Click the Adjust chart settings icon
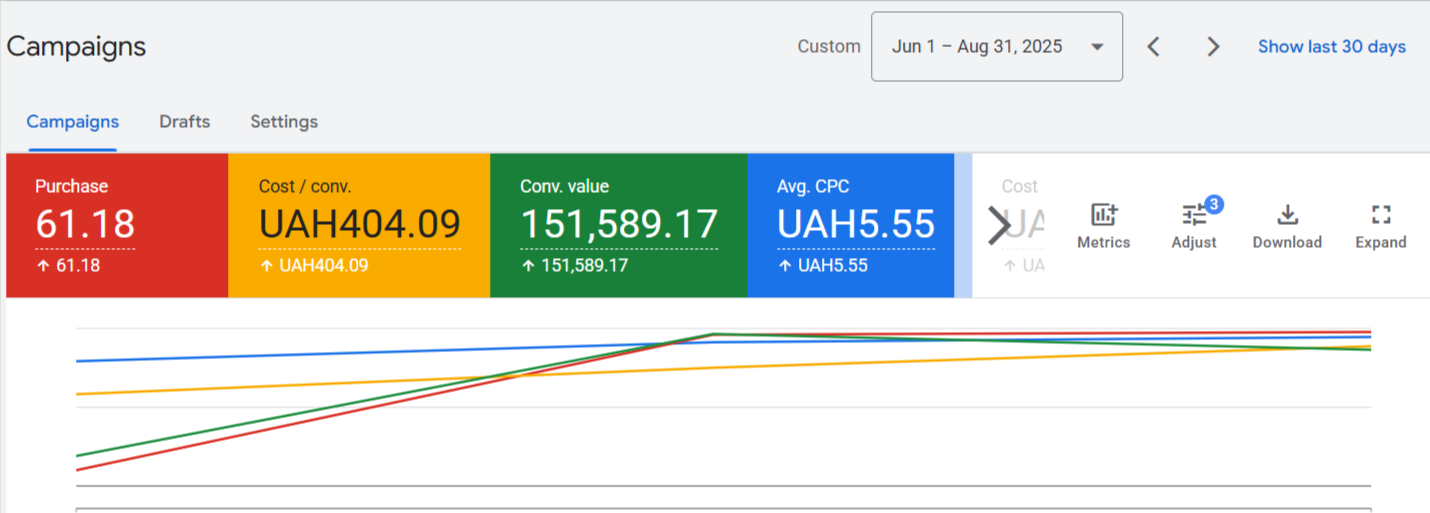The width and height of the screenshot is (1430, 513). pos(1194,225)
